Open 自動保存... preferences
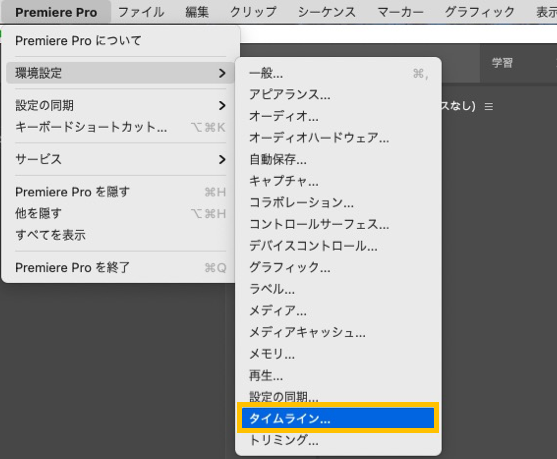 pyautogui.click(x=338, y=160)
